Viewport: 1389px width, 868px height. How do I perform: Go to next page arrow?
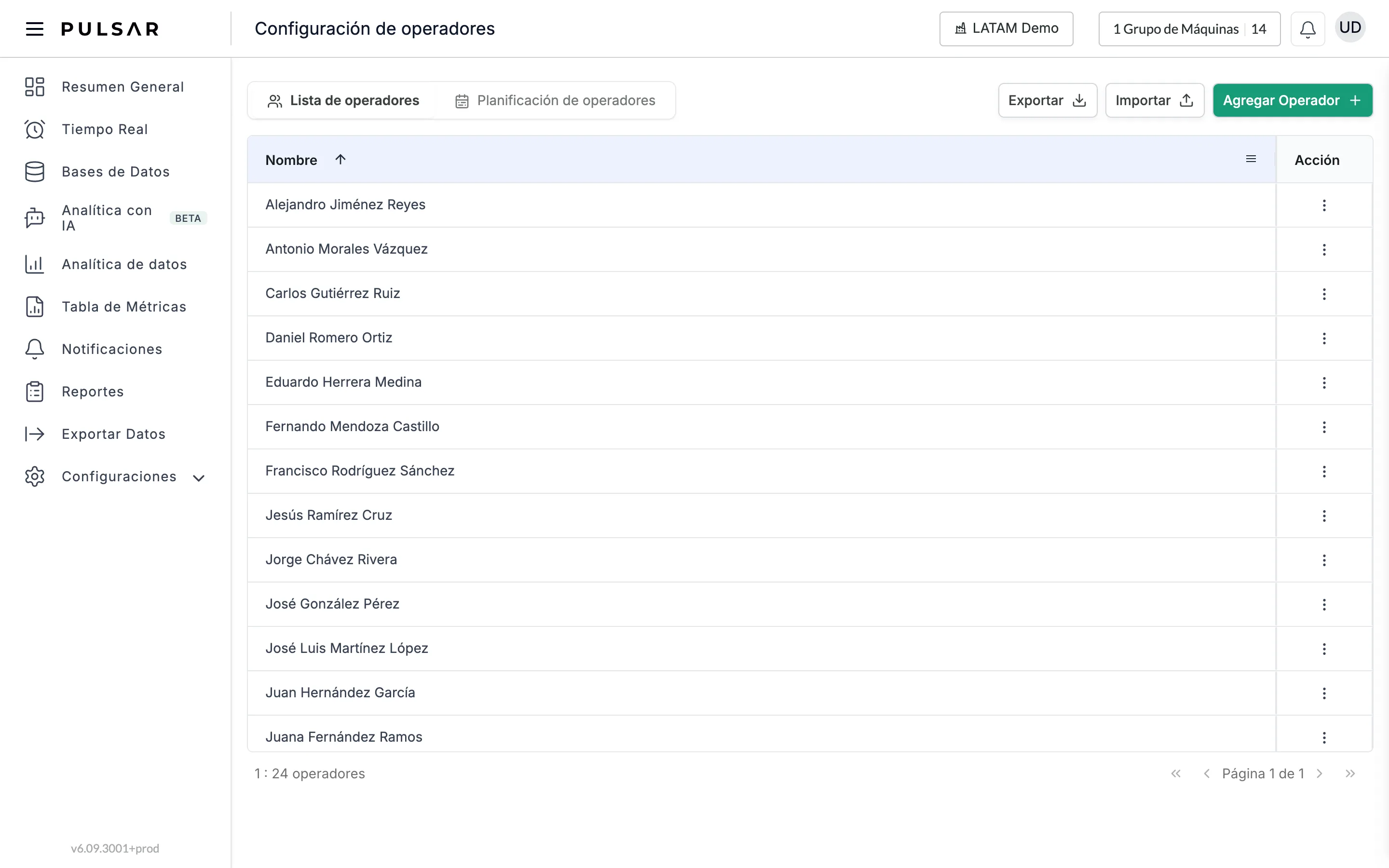click(1320, 773)
